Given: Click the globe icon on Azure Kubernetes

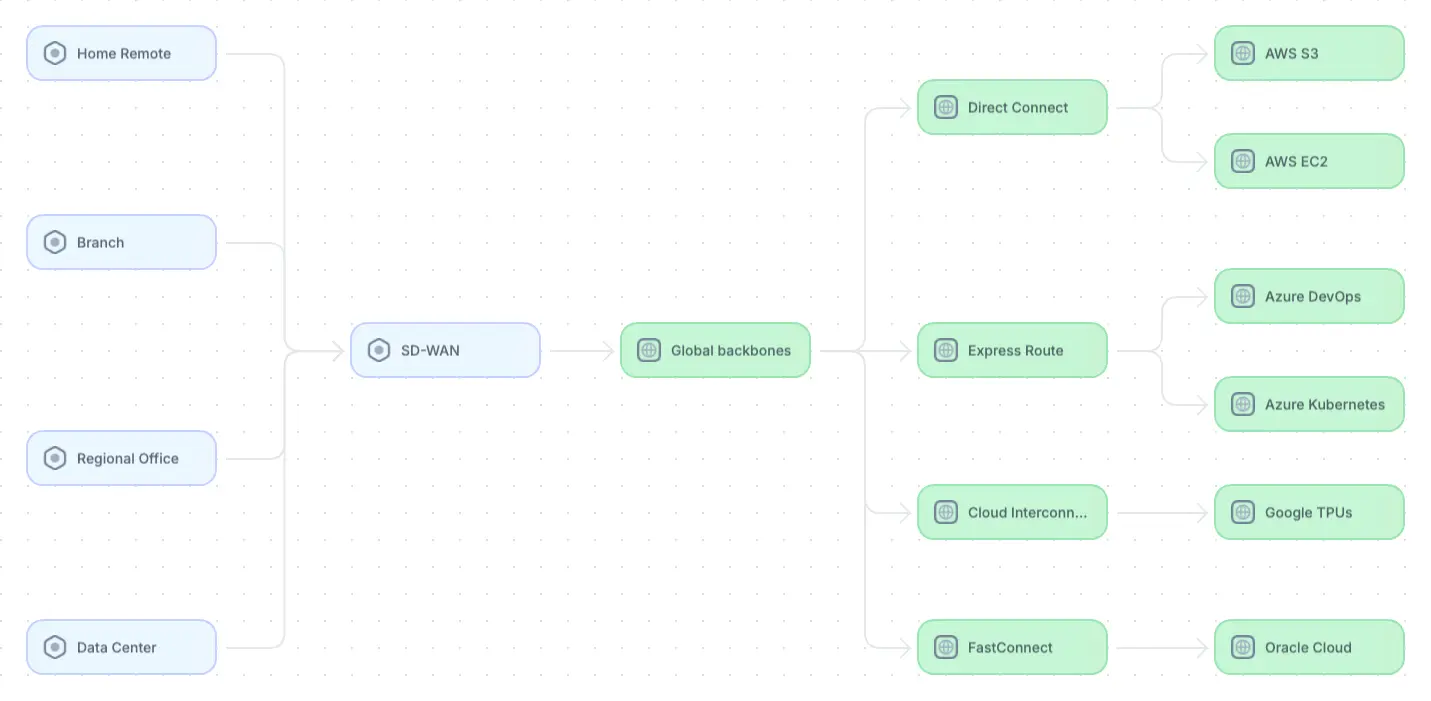Looking at the screenshot, I should point(1243,404).
